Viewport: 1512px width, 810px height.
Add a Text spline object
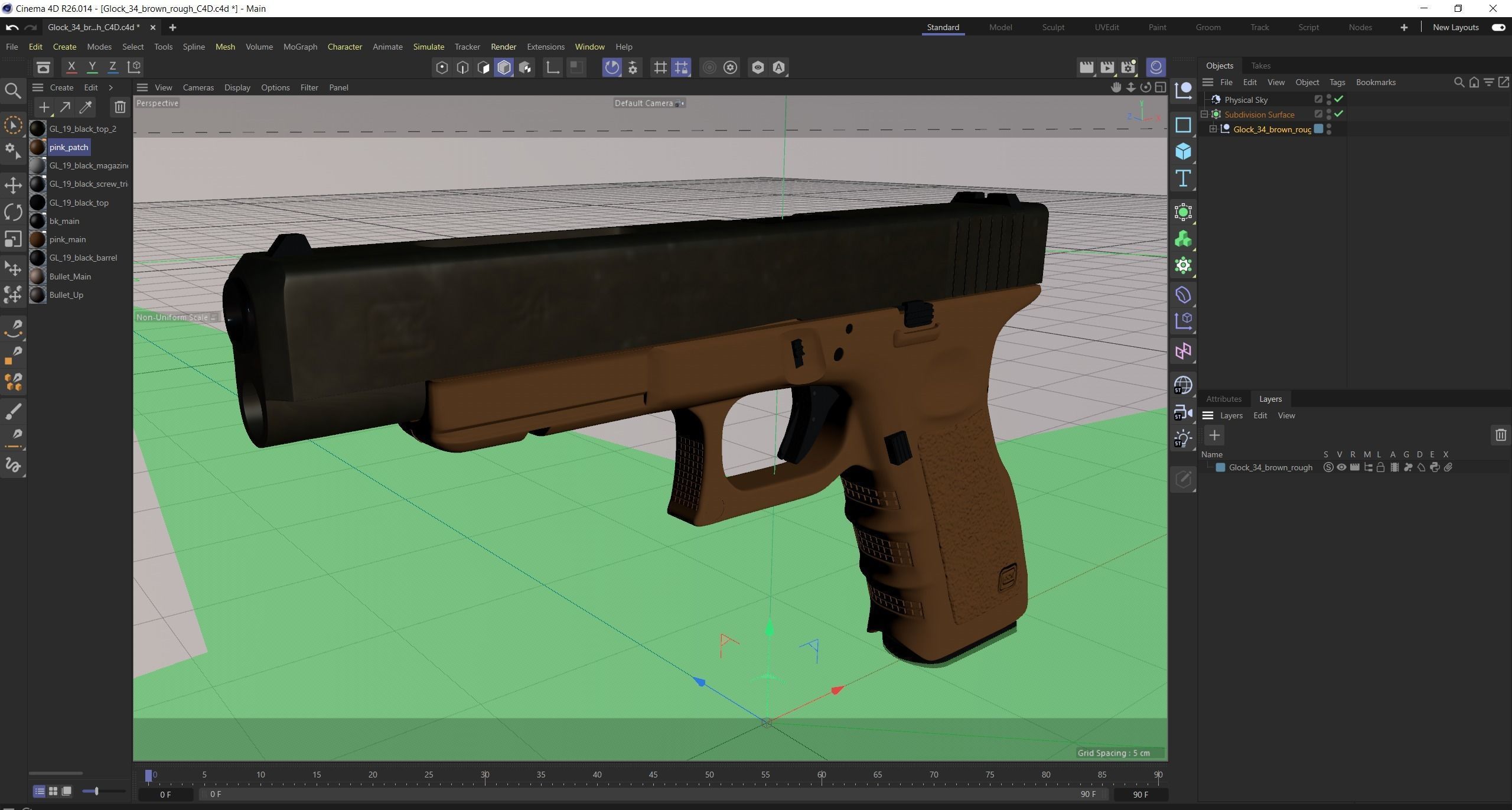point(1183,178)
